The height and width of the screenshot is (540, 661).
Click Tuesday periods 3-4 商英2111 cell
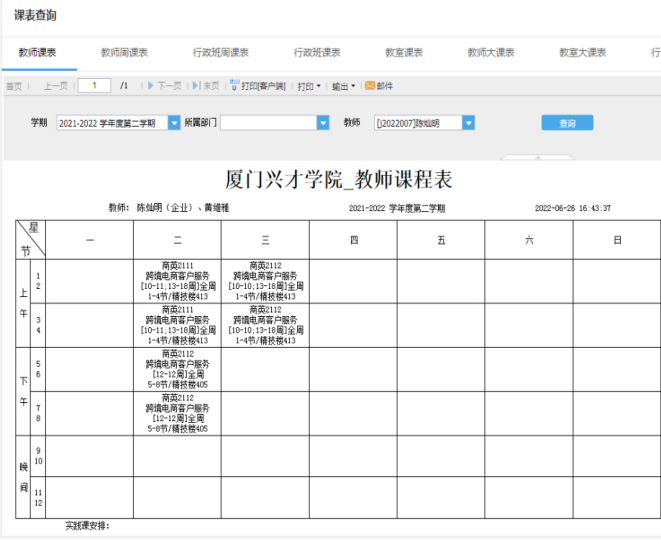[x=177, y=325]
